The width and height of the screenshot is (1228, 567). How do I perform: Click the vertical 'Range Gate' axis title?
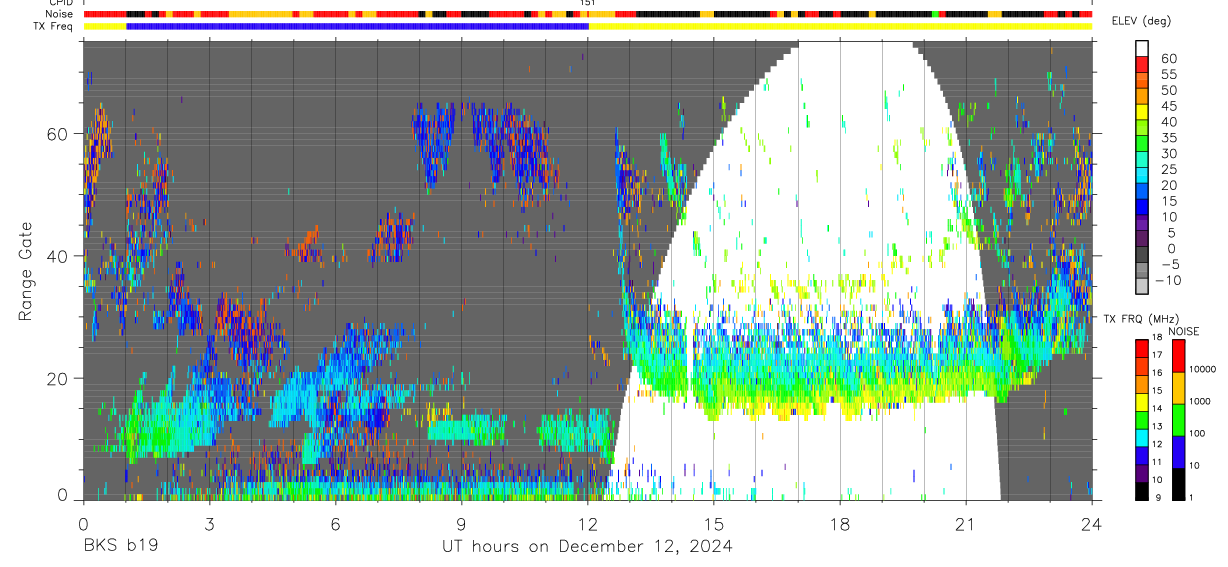coord(26,272)
